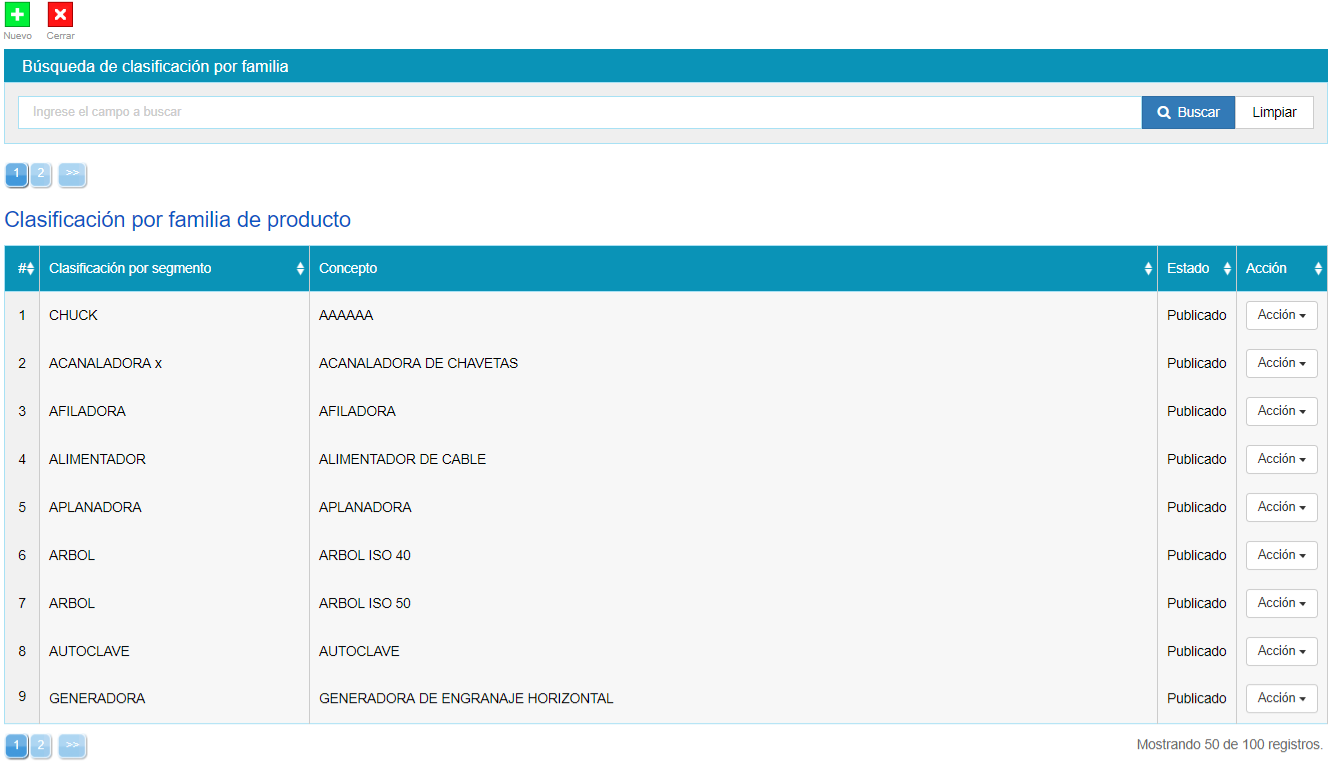The width and height of the screenshot is (1332, 763).
Task: Click the Limpiar button
Action: pos(1274,113)
